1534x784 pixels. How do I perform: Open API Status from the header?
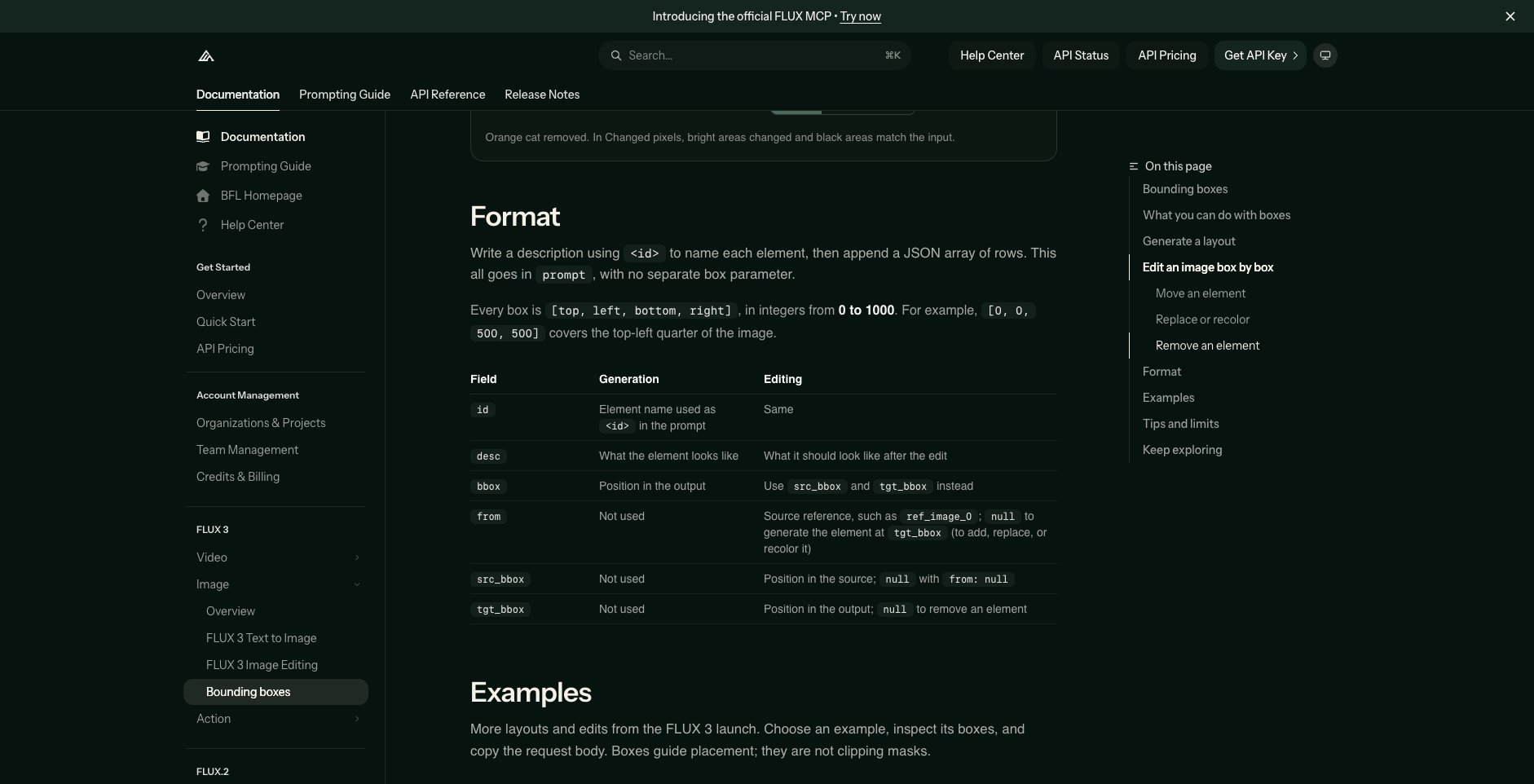(1081, 55)
